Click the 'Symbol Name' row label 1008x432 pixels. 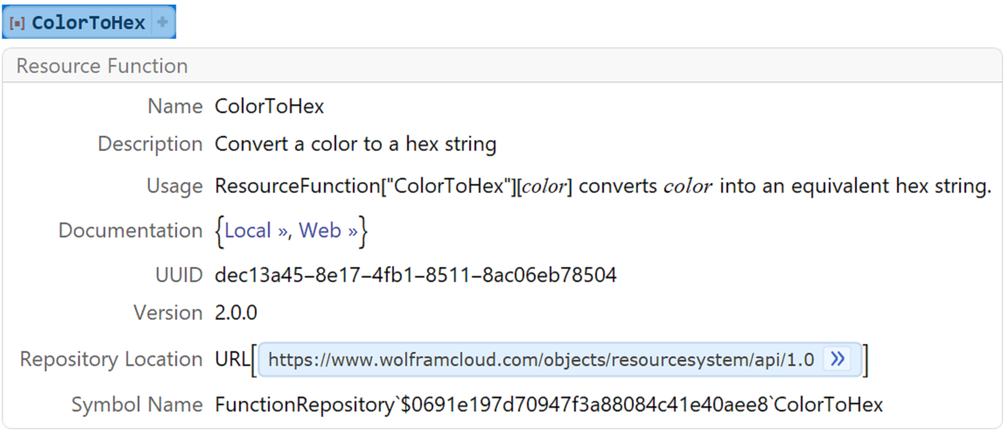137,405
